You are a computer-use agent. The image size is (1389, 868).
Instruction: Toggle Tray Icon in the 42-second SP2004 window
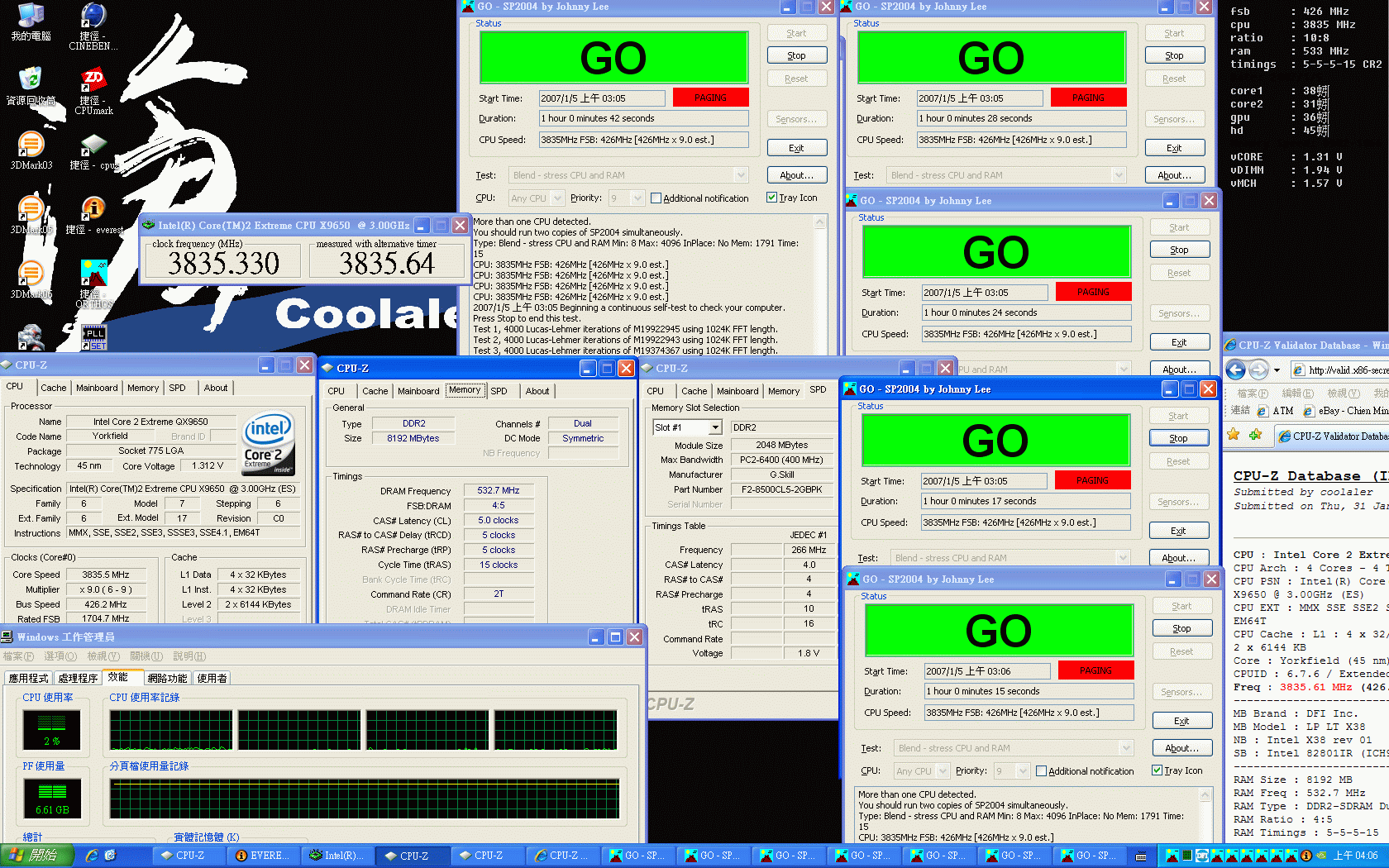(x=771, y=198)
